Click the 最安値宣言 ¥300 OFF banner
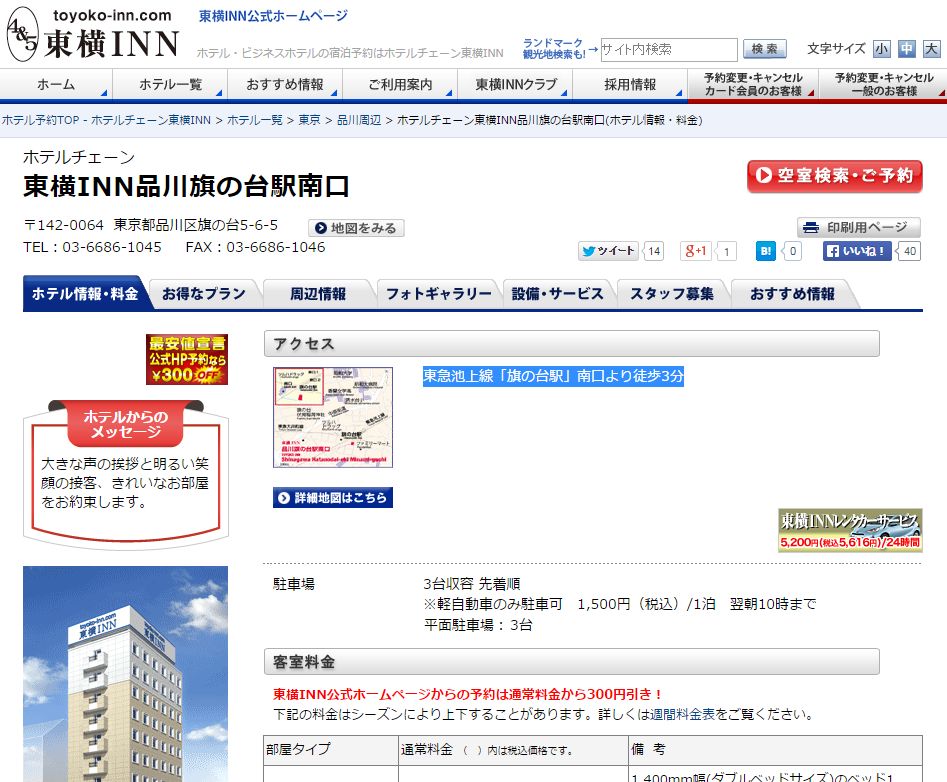 [x=187, y=359]
